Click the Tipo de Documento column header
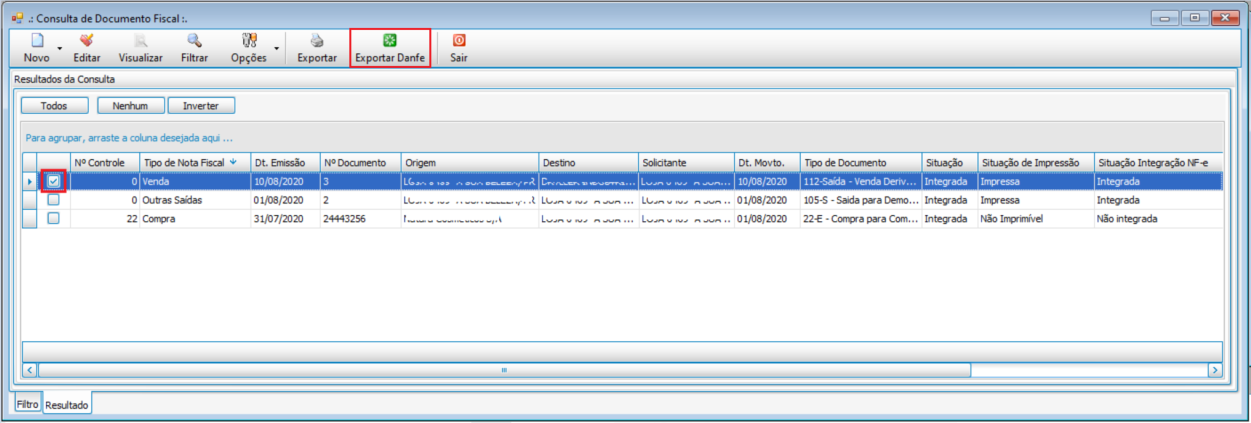 (x=861, y=162)
